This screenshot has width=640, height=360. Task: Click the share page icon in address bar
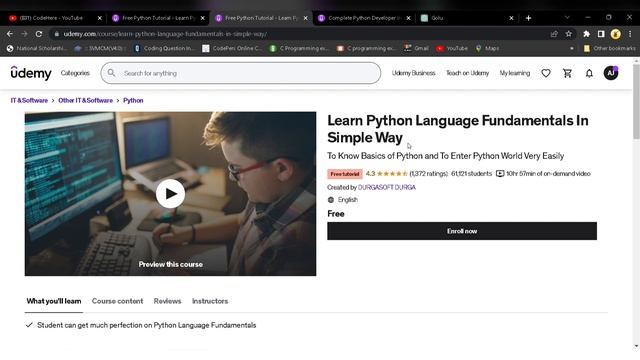[x=554, y=34]
